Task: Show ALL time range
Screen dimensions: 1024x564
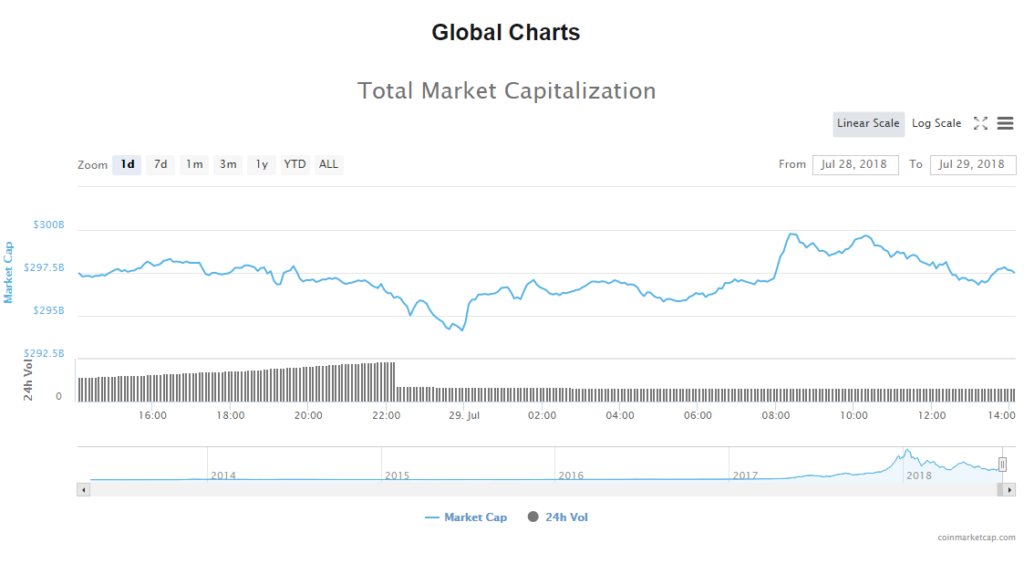Action: 328,165
